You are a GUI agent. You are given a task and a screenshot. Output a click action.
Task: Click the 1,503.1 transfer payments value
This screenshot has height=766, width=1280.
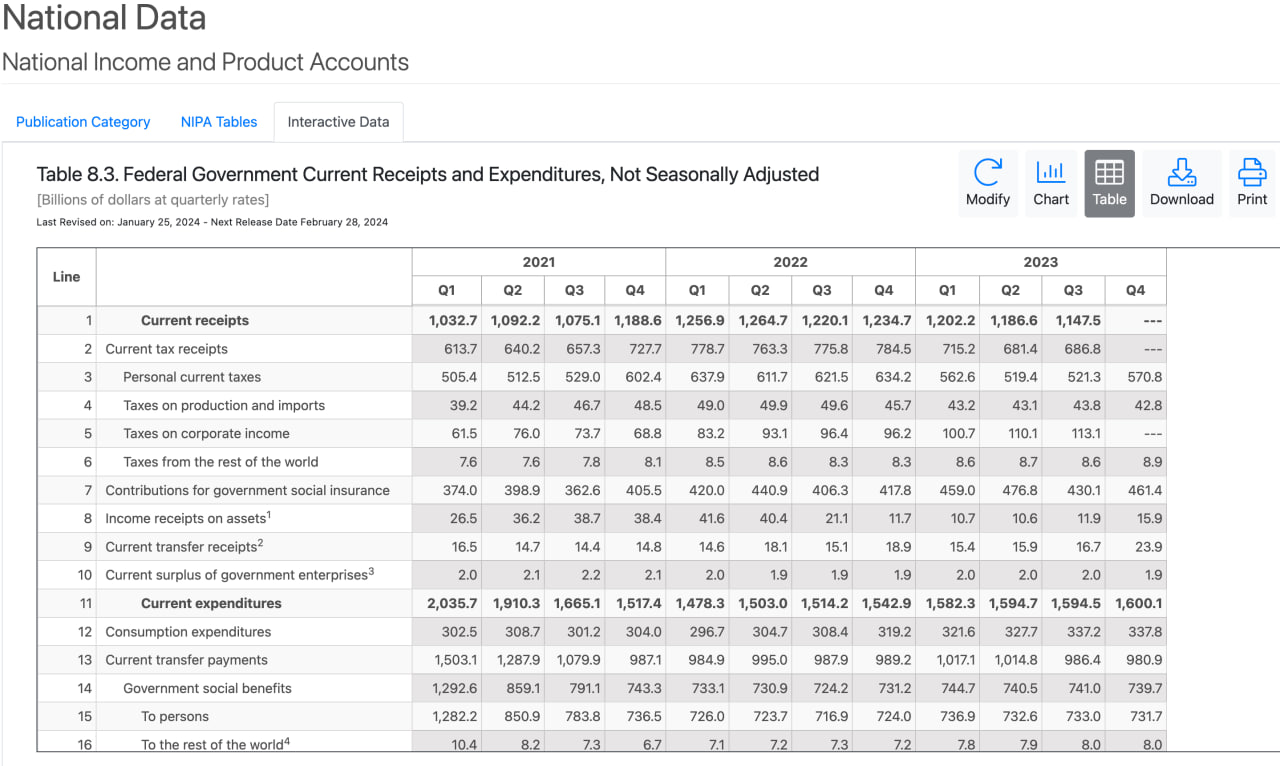(x=456, y=660)
